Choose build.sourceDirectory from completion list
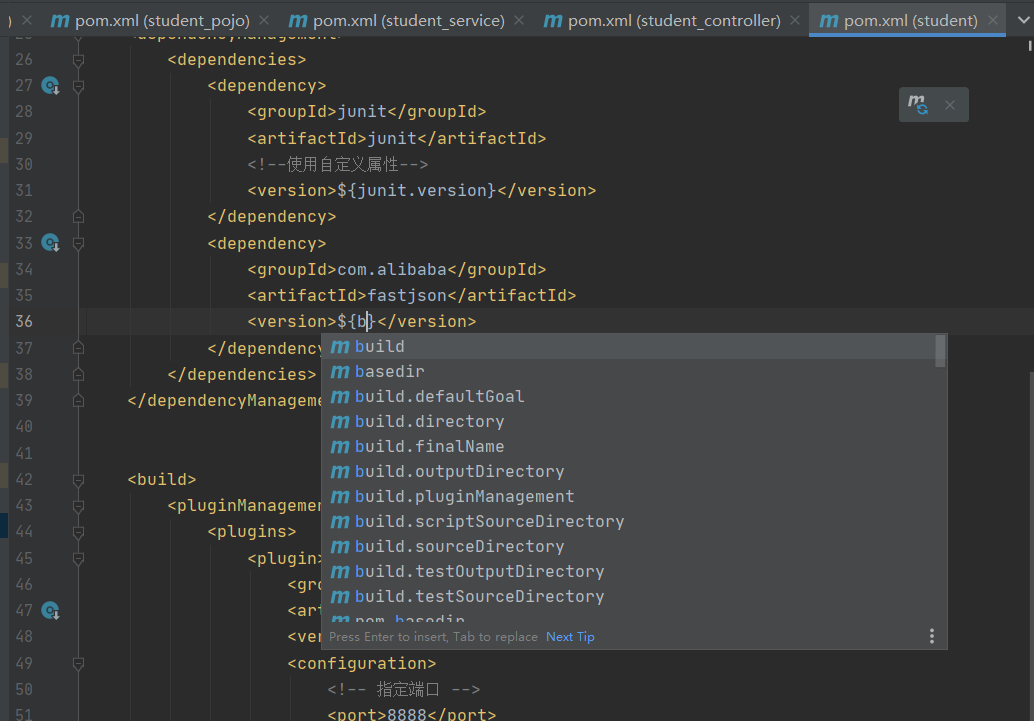 click(628, 547)
